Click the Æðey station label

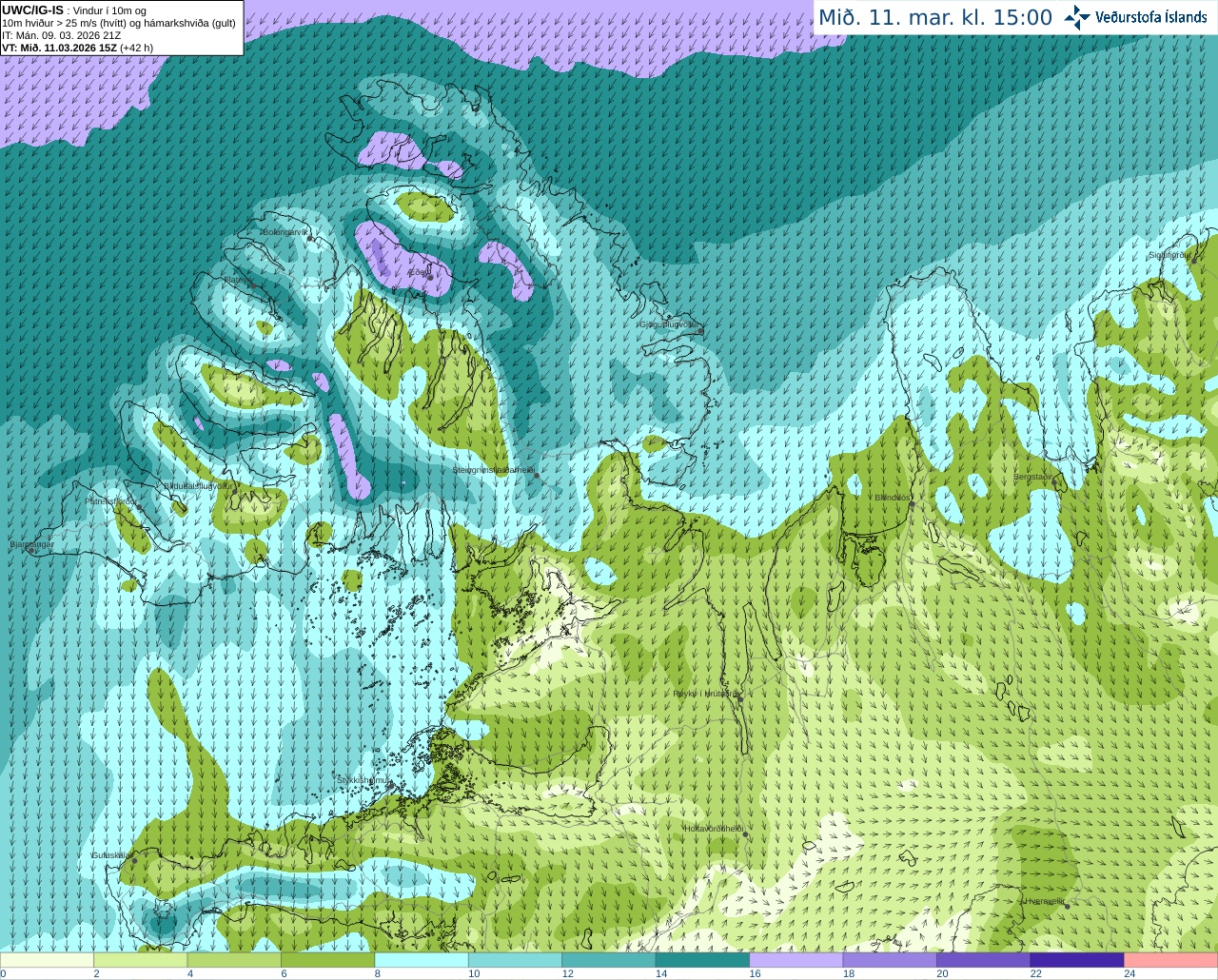(418, 272)
